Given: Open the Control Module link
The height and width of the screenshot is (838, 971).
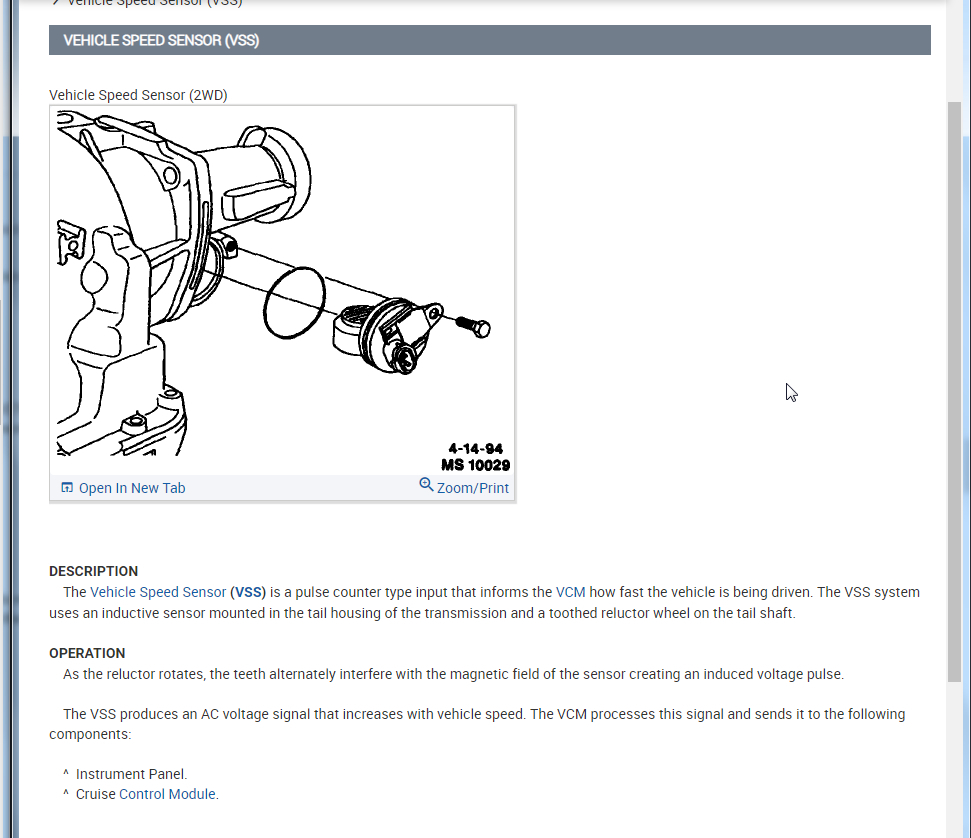Looking at the screenshot, I should coord(167,794).
